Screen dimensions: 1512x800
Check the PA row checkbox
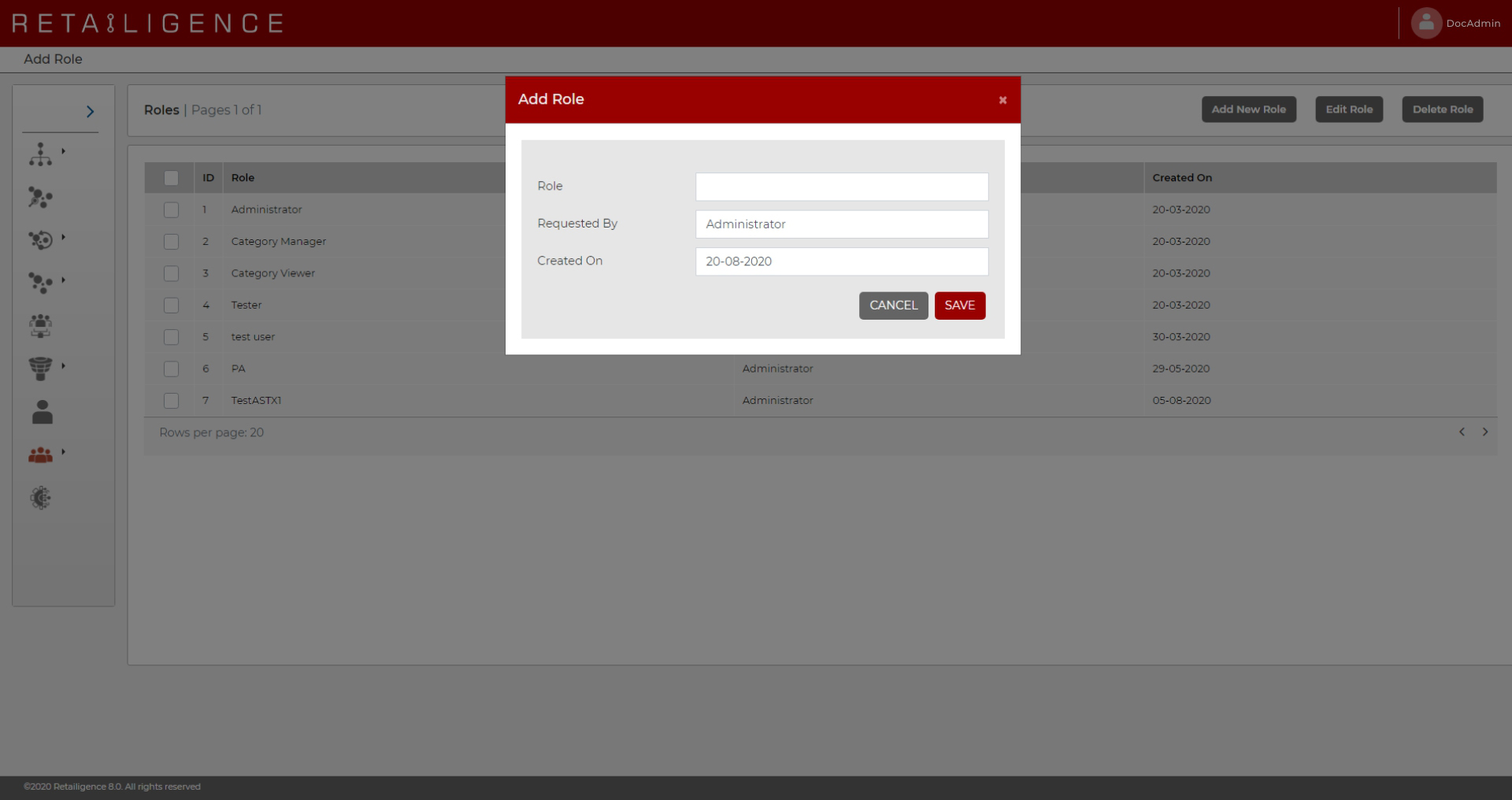(x=171, y=369)
